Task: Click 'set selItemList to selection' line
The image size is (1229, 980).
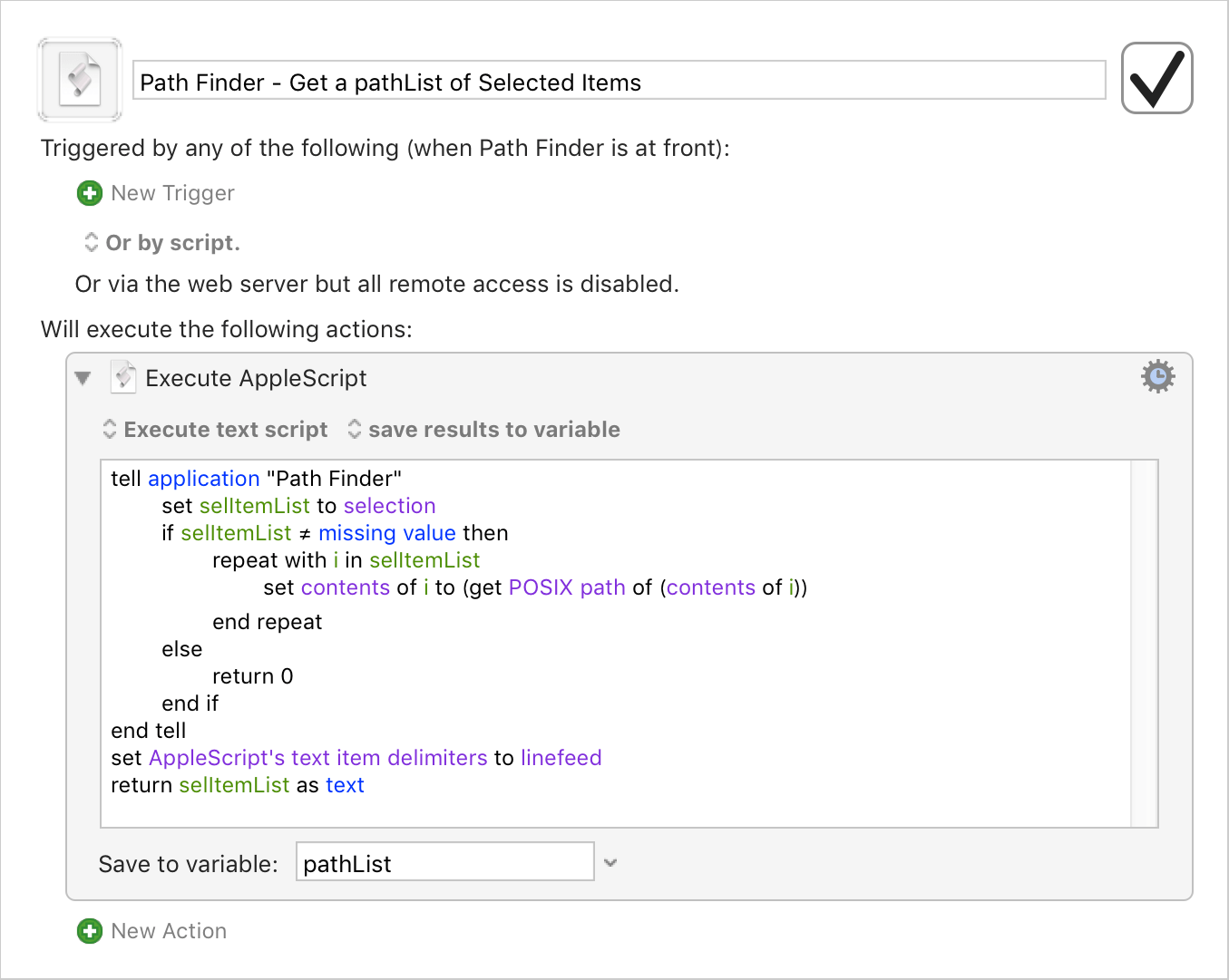Action: [298, 506]
